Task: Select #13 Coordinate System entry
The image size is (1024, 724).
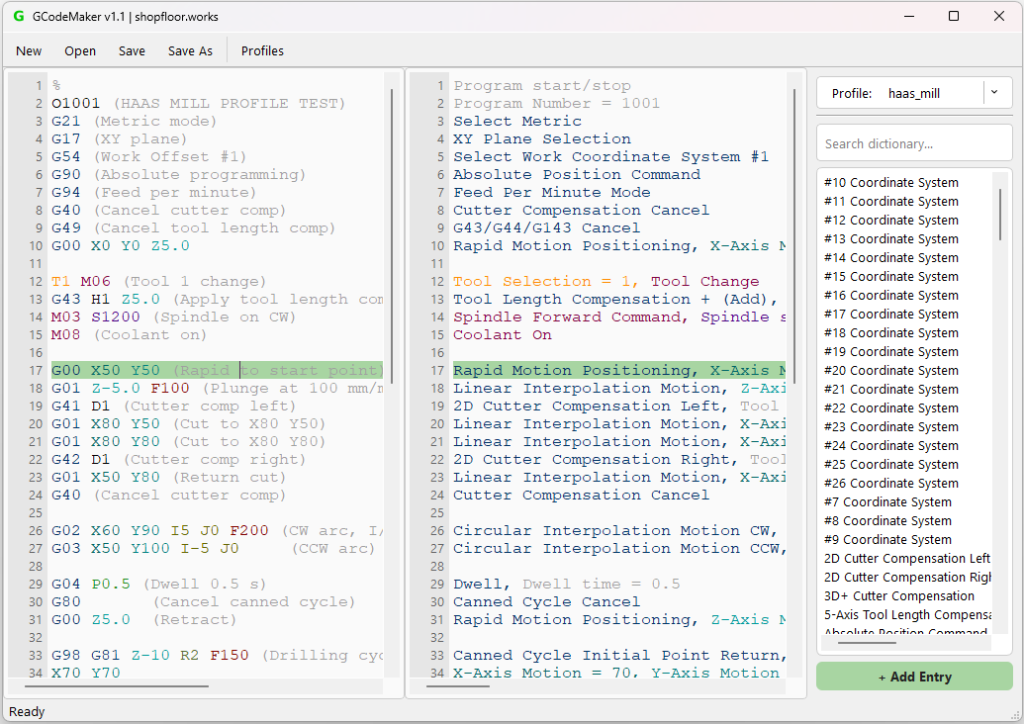Action: 891,239
